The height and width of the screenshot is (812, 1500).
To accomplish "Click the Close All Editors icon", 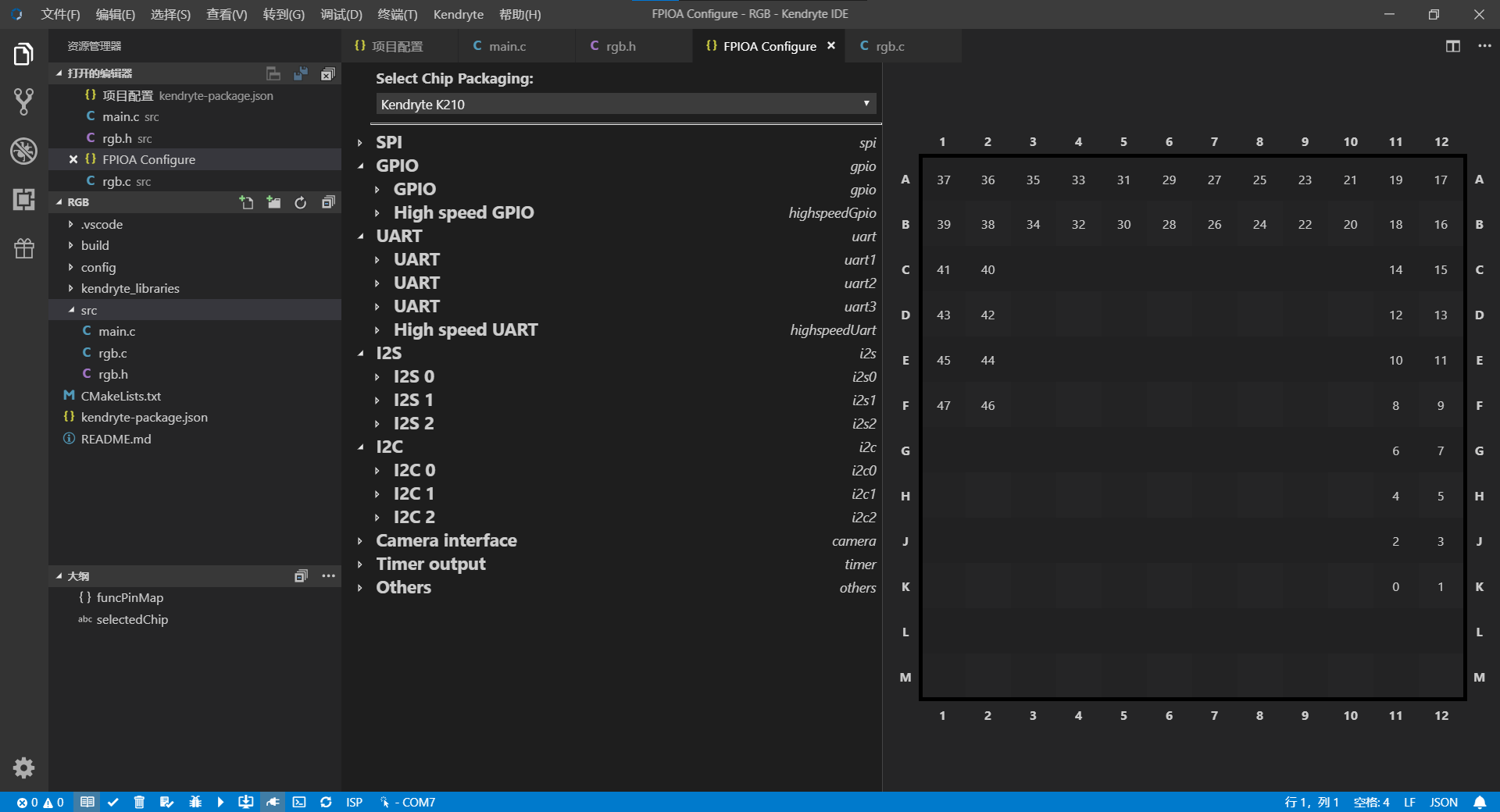I will pos(328,73).
